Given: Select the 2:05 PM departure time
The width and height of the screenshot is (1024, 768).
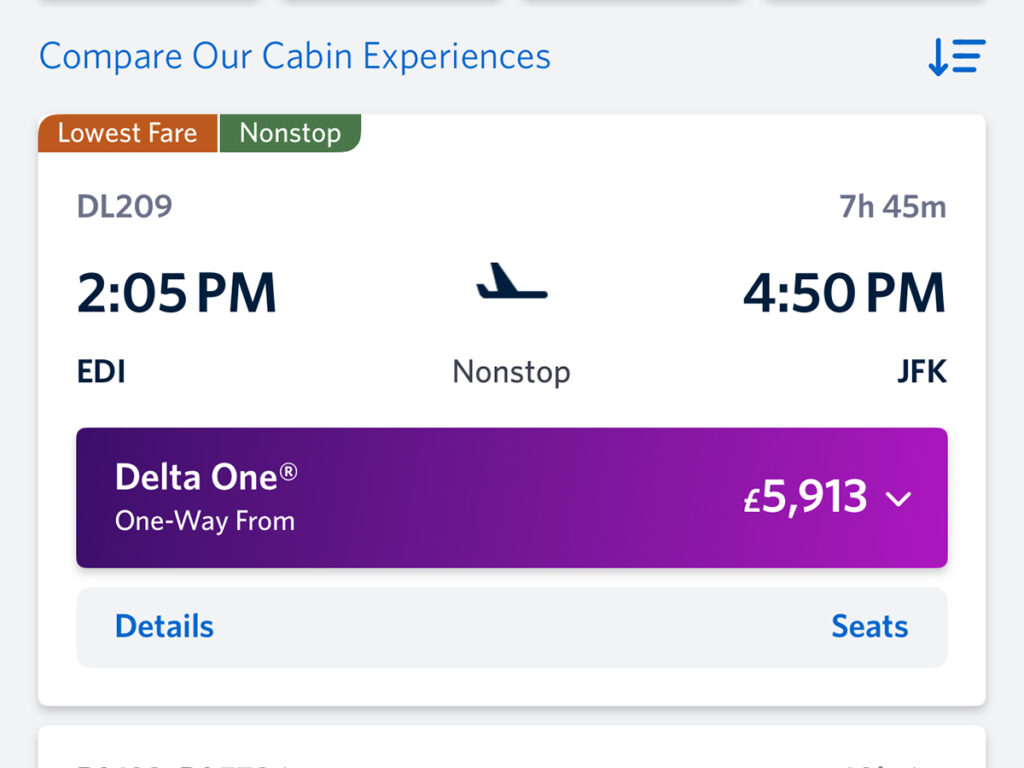Looking at the screenshot, I should tap(176, 293).
